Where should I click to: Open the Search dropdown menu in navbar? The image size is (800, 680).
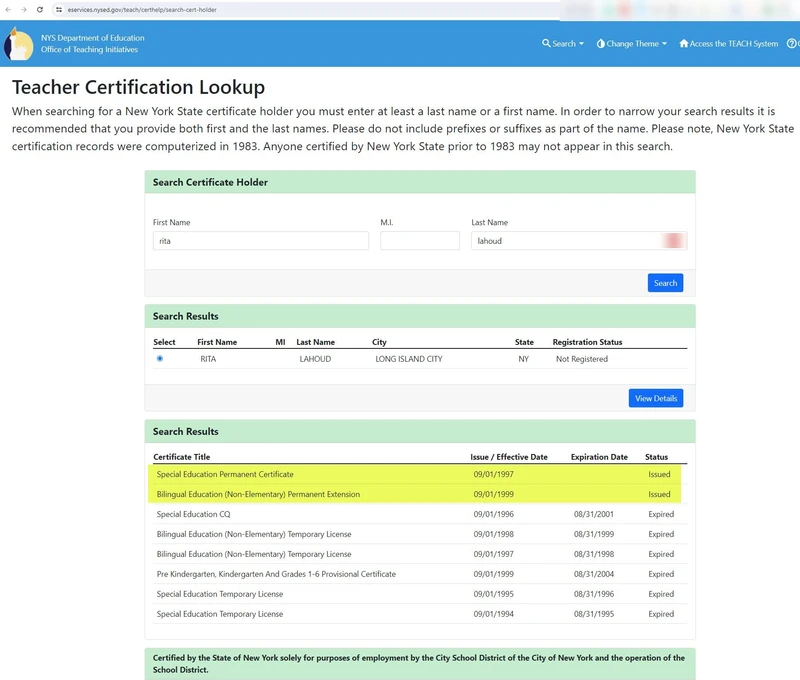pos(564,44)
